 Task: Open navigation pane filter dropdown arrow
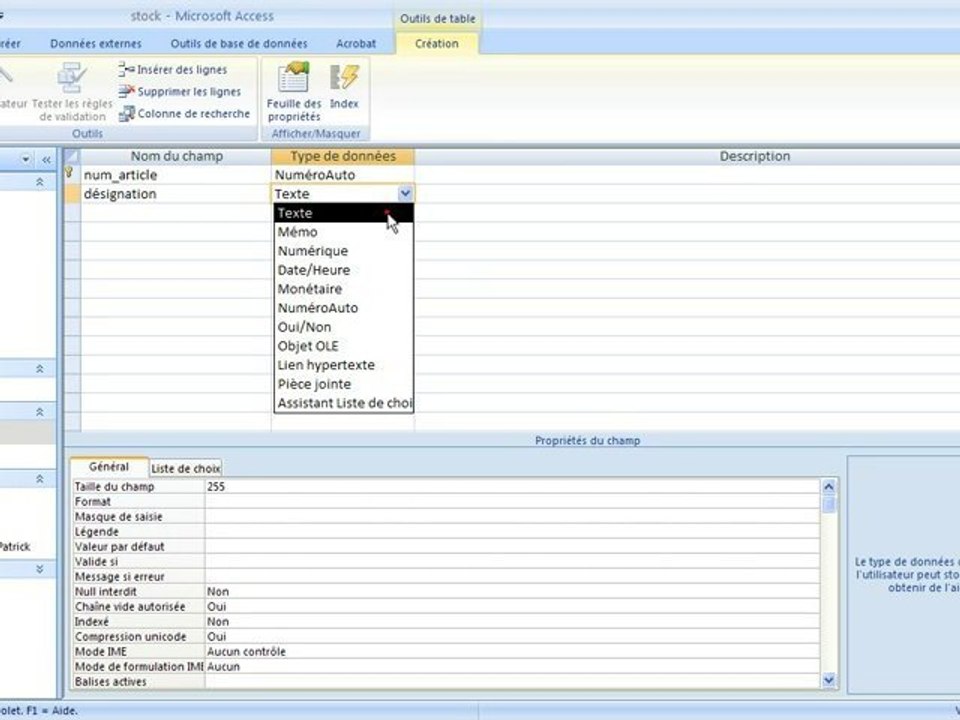coord(26,160)
